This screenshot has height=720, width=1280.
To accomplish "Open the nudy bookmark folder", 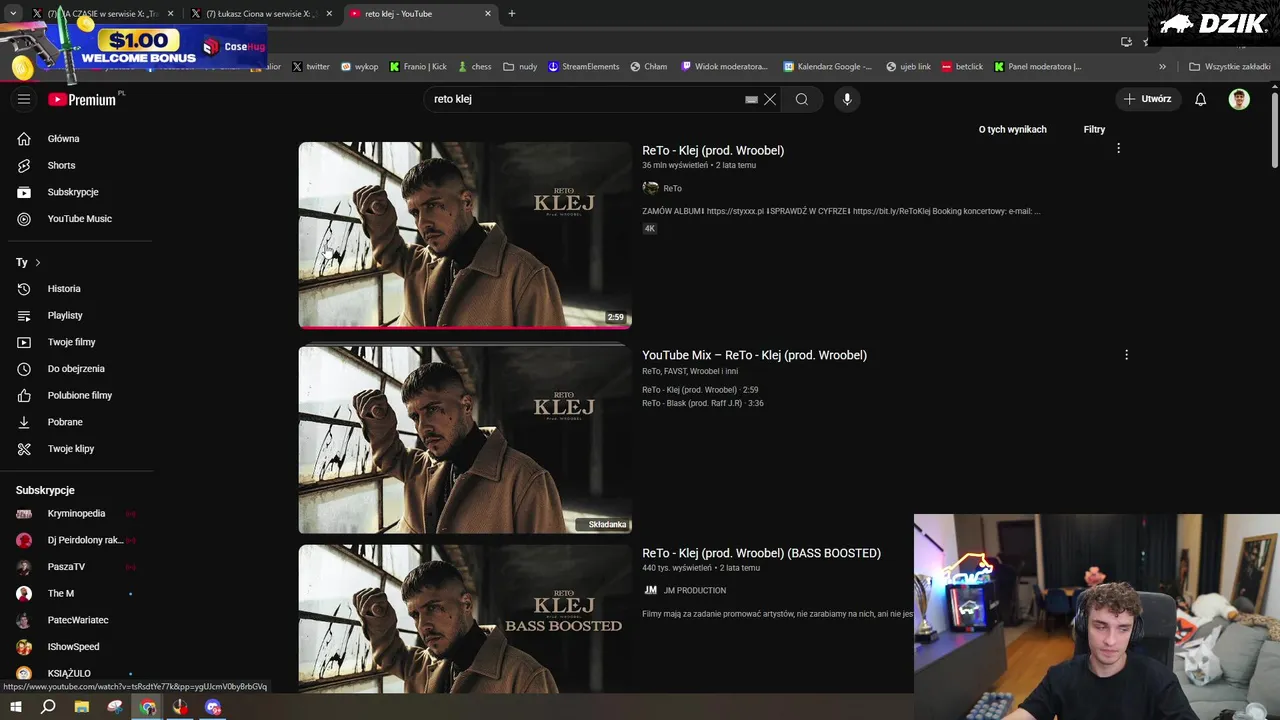I will click(520, 67).
